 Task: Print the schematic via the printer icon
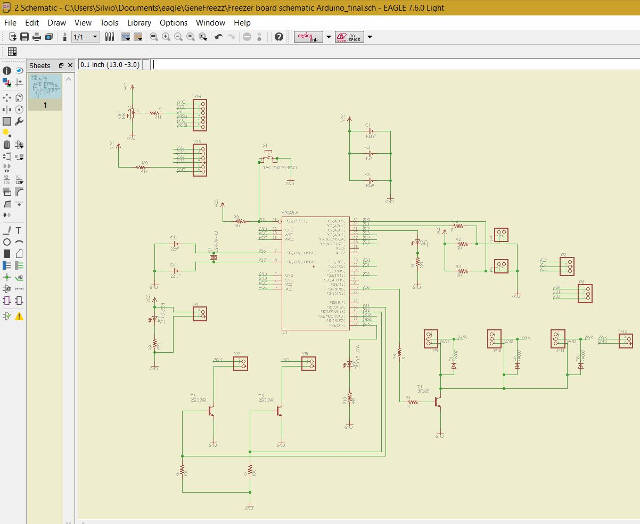pos(37,37)
